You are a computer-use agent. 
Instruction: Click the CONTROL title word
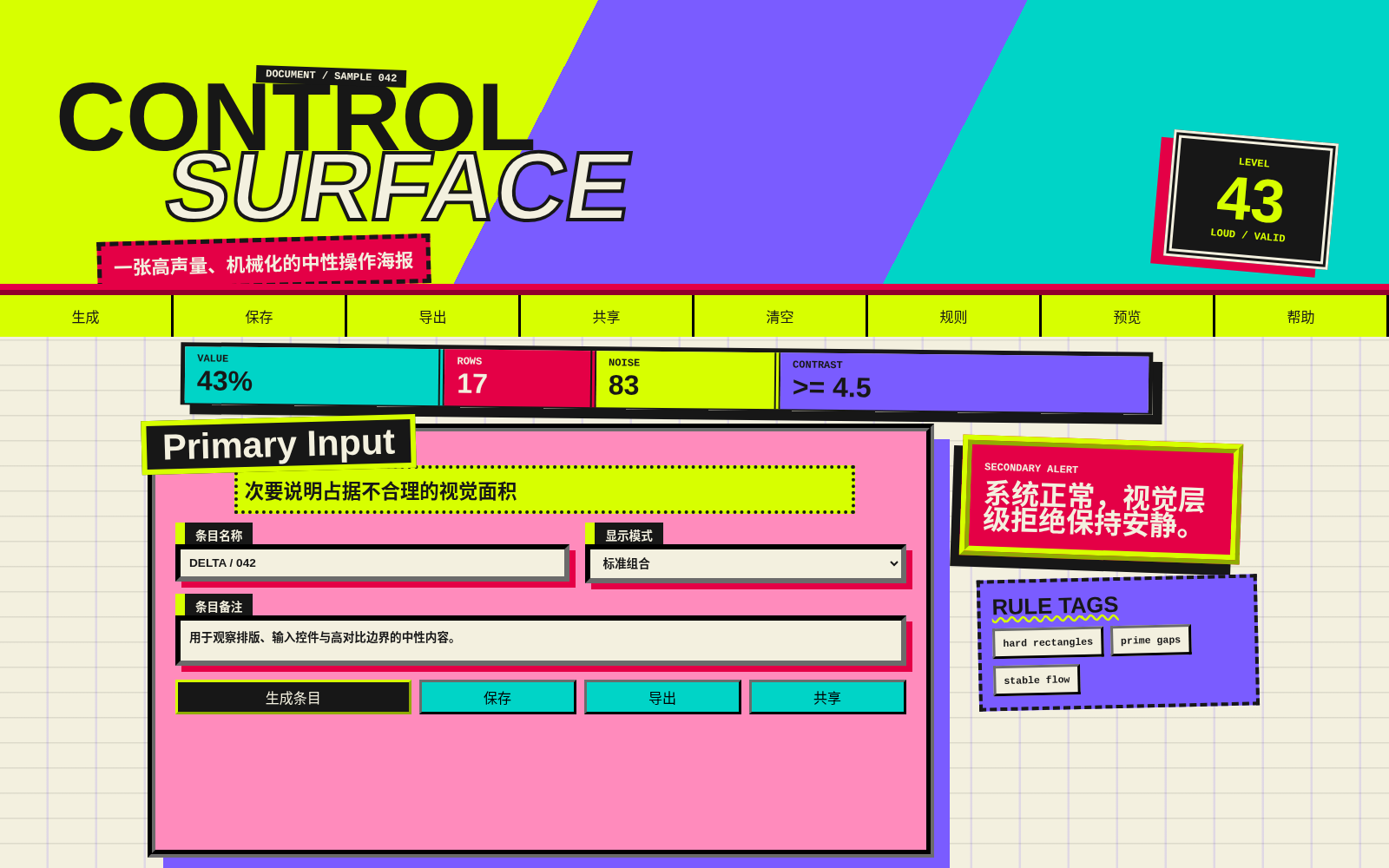[295, 117]
